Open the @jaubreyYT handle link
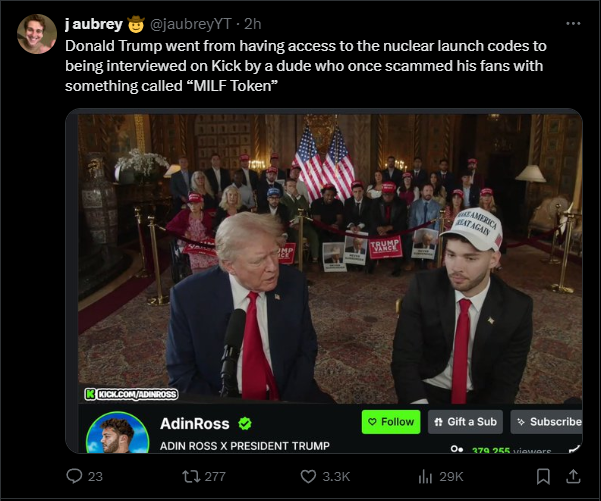Screen dimensions: 601x501 point(190,24)
